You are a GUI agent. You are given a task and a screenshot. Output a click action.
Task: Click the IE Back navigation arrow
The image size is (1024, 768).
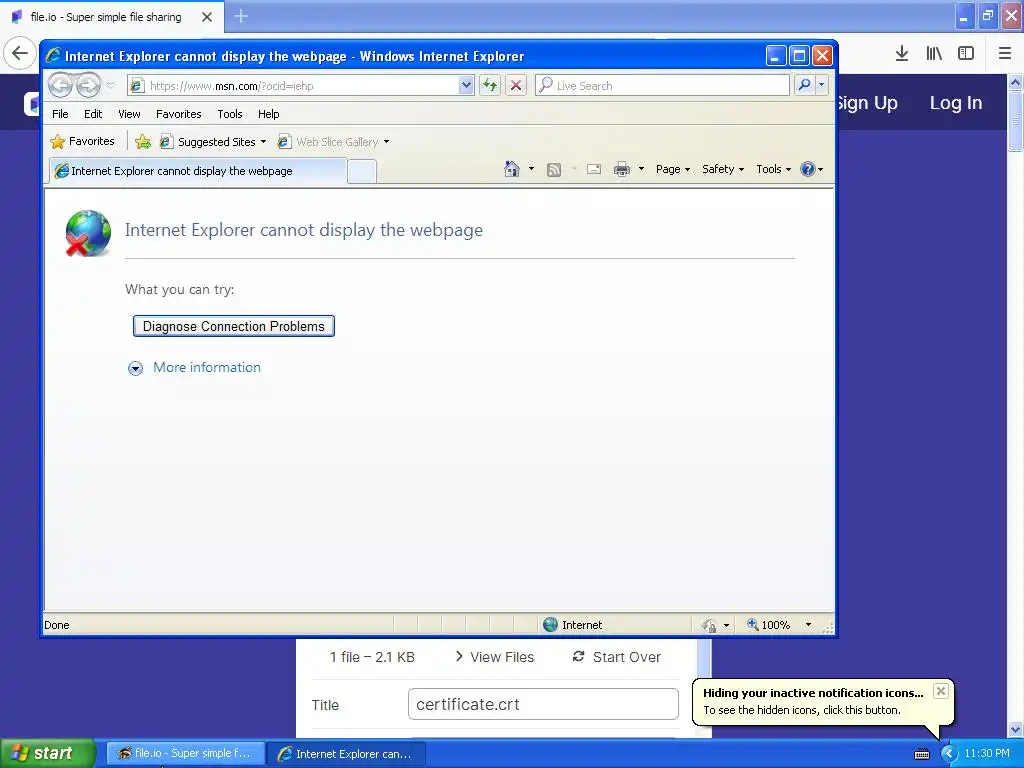tap(61, 86)
